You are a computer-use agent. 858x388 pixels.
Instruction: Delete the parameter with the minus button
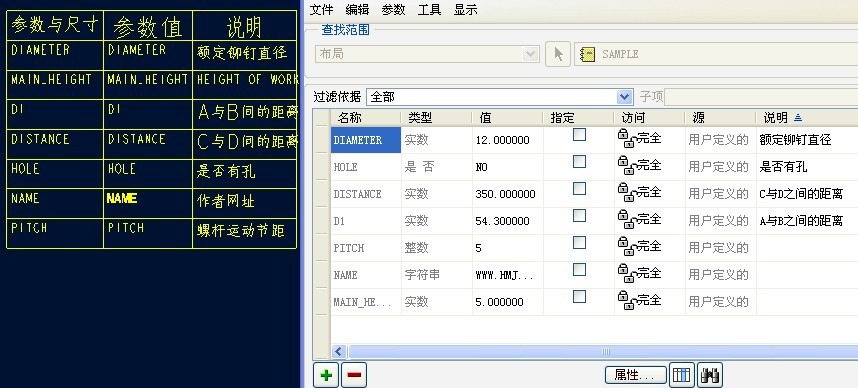(354, 375)
